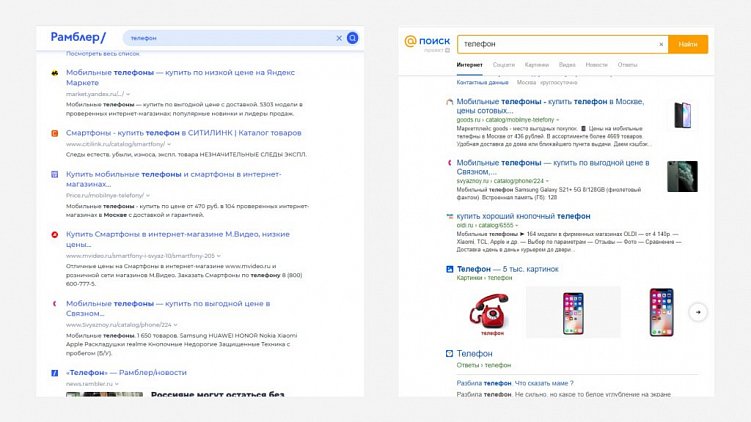Image resolution: width=751 pixels, height=422 pixels.
Task: Select the Соцсети tab
Action: (504, 65)
